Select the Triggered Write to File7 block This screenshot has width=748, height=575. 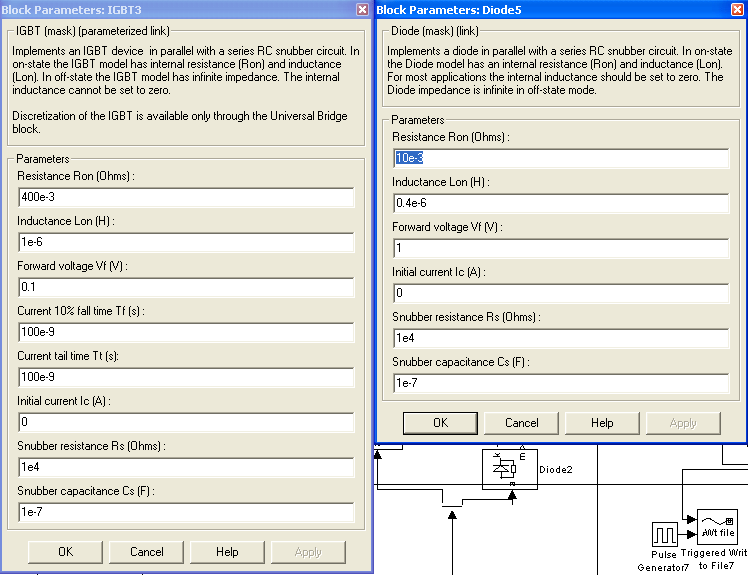pyautogui.click(x=717, y=527)
